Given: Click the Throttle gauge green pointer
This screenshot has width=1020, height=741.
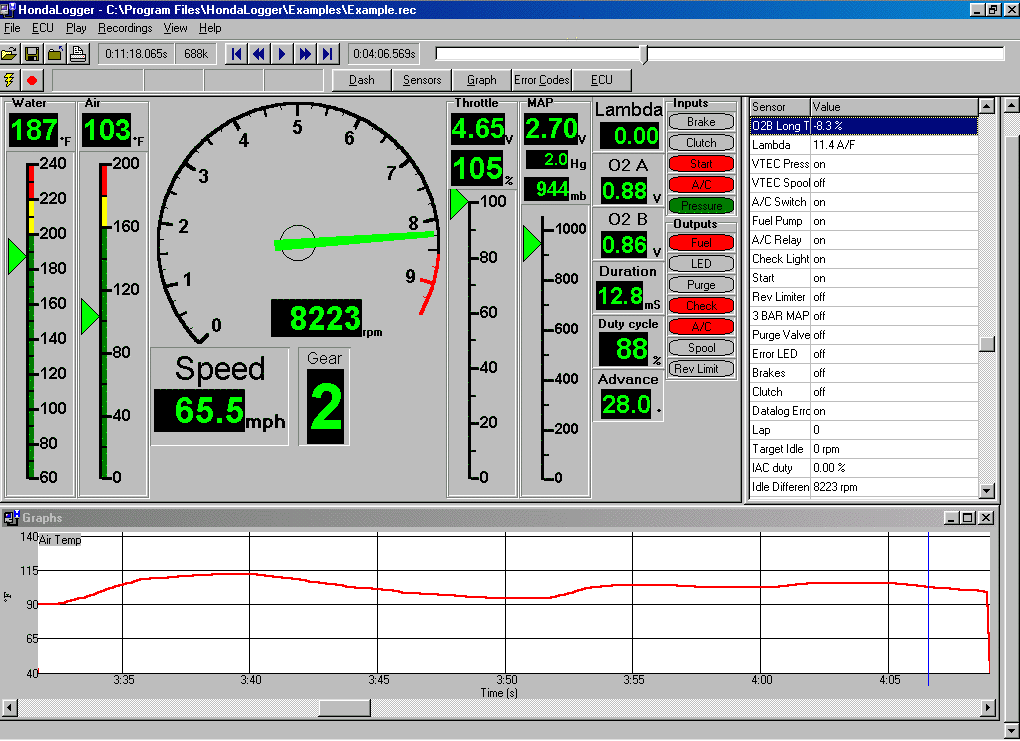Looking at the screenshot, I should coord(459,204).
